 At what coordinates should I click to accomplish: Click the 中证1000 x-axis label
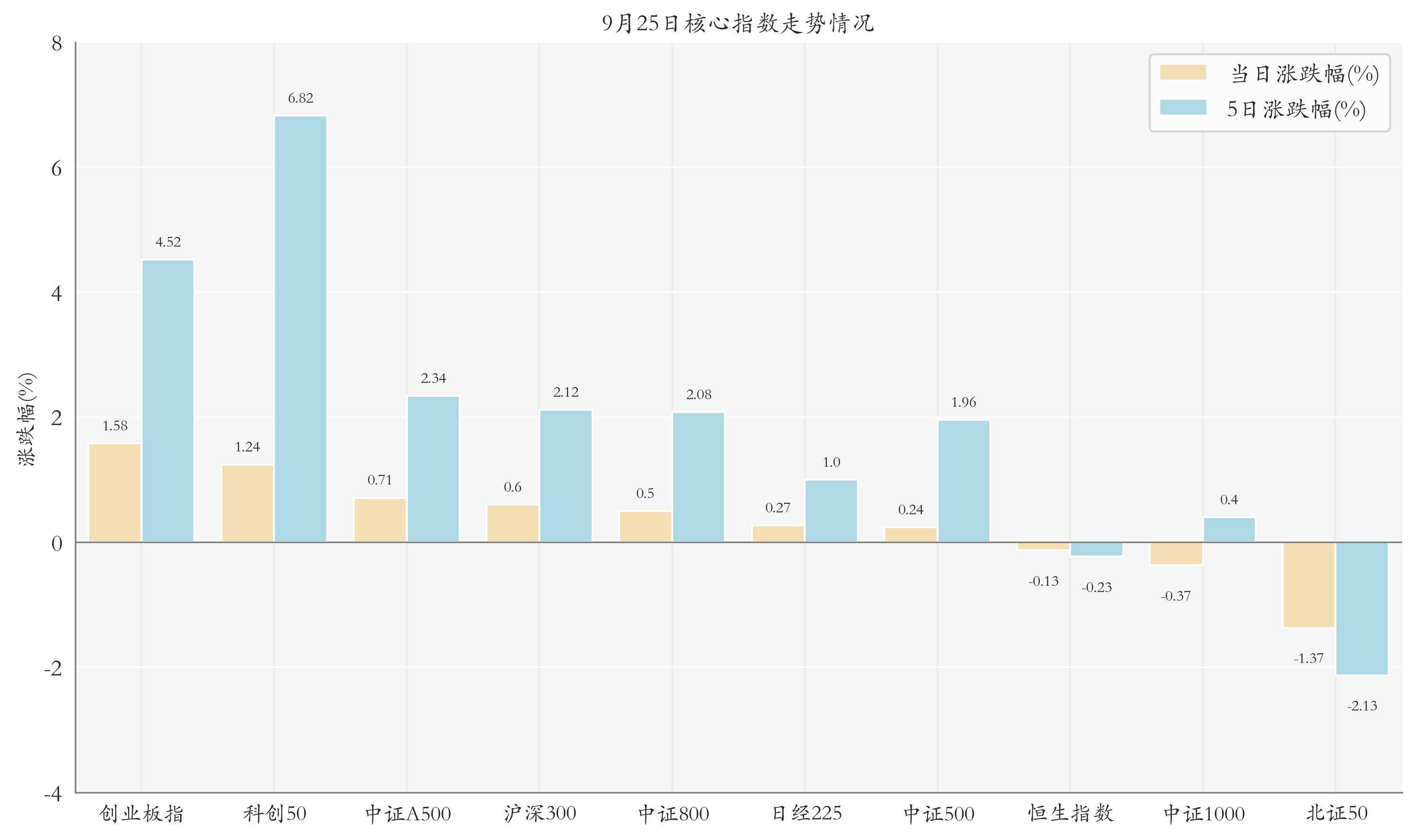point(1204,814)
